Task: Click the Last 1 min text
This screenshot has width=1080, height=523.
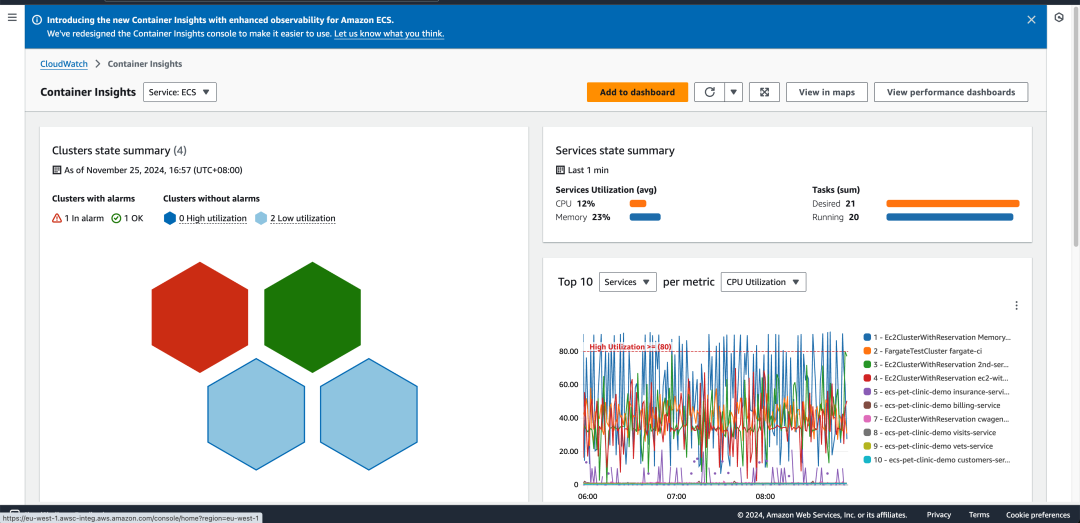Action: pos(588,170)
